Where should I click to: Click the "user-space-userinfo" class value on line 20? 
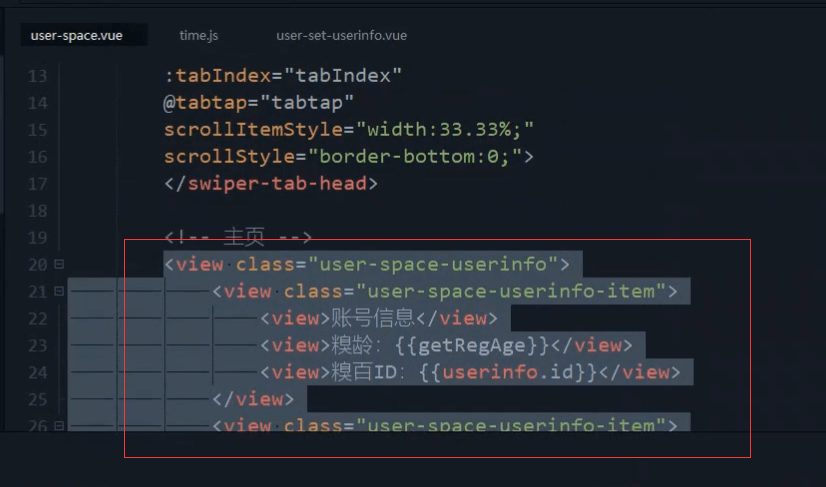pos(433,264)
